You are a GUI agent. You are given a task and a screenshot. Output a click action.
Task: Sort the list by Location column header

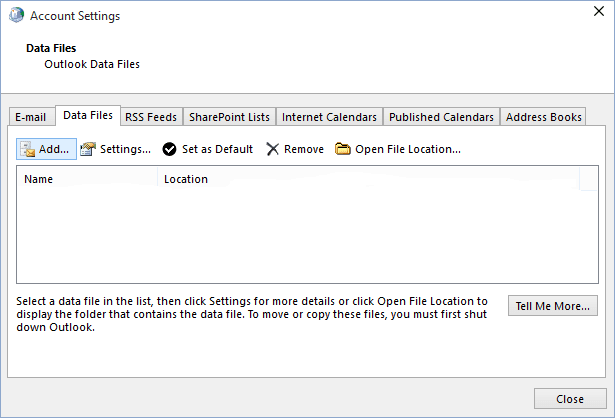pyautogui.click(x=368, y=179)
